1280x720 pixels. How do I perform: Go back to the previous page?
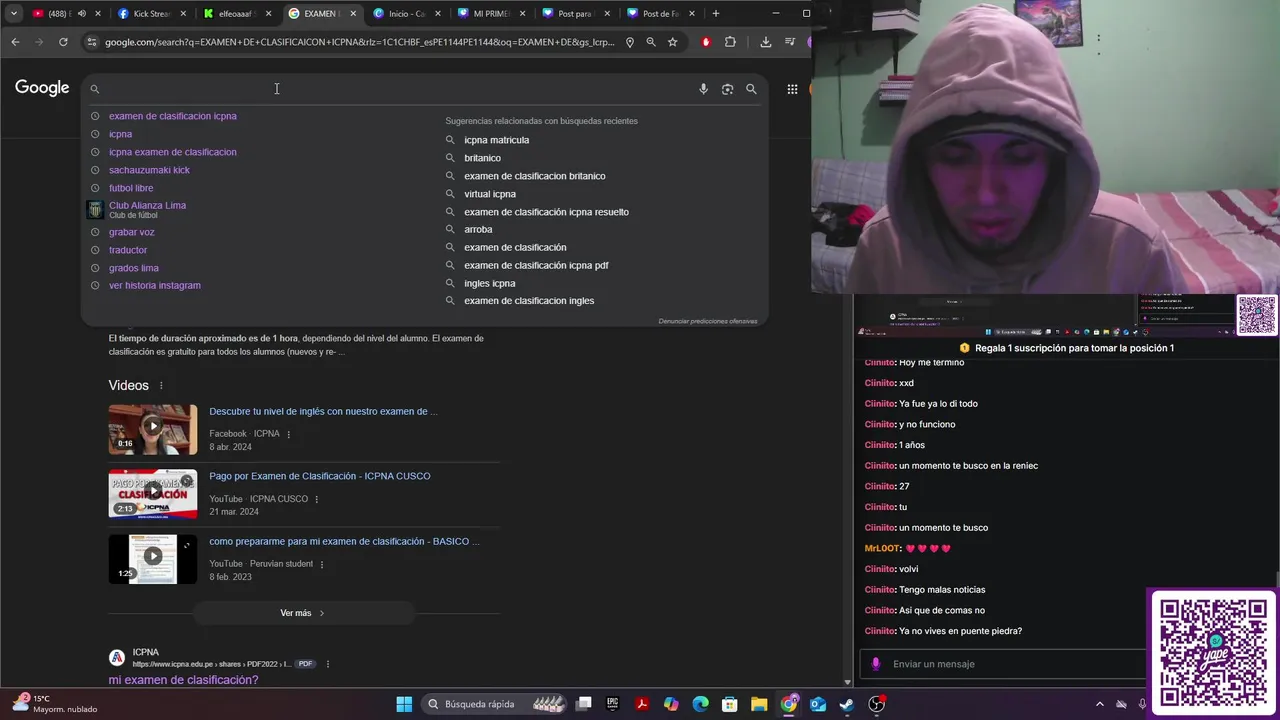tap(15, 42)
